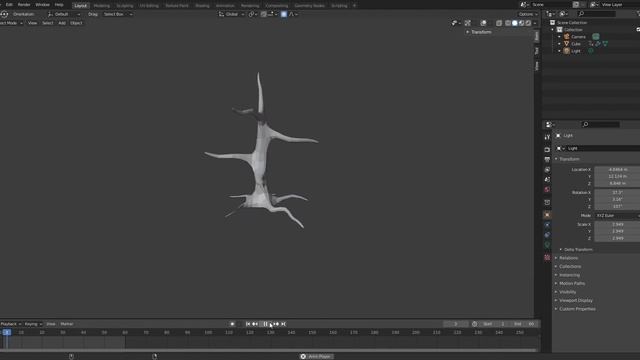This screenshot has width=640, height=360.
Task: Expand the Relations panel
Action: pos(568,258)
